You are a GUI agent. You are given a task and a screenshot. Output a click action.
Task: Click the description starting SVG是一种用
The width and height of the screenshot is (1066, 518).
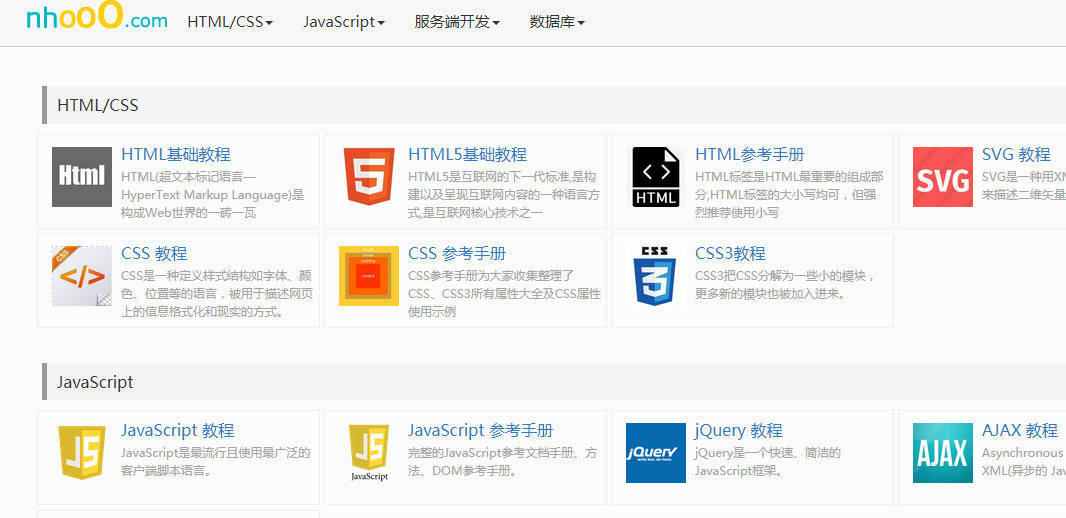1024,186
